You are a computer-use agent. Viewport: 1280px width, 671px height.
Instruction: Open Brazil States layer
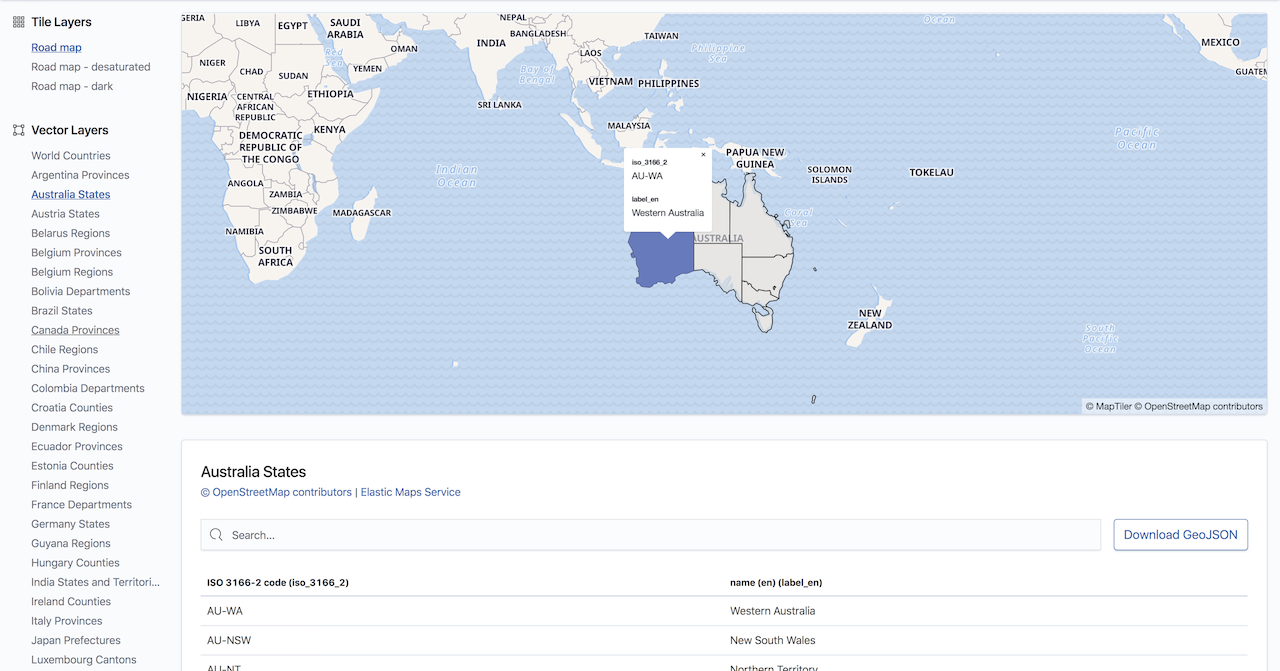pyautogui.click(x=61, y=311)
